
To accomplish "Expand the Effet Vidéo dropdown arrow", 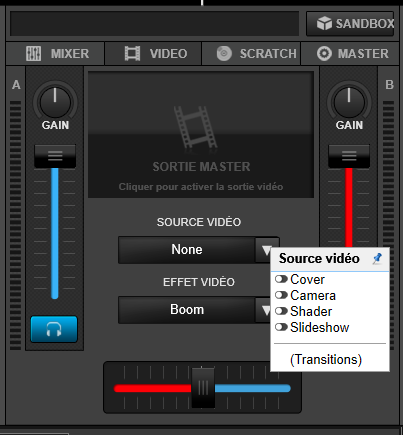I will point(264,310).
